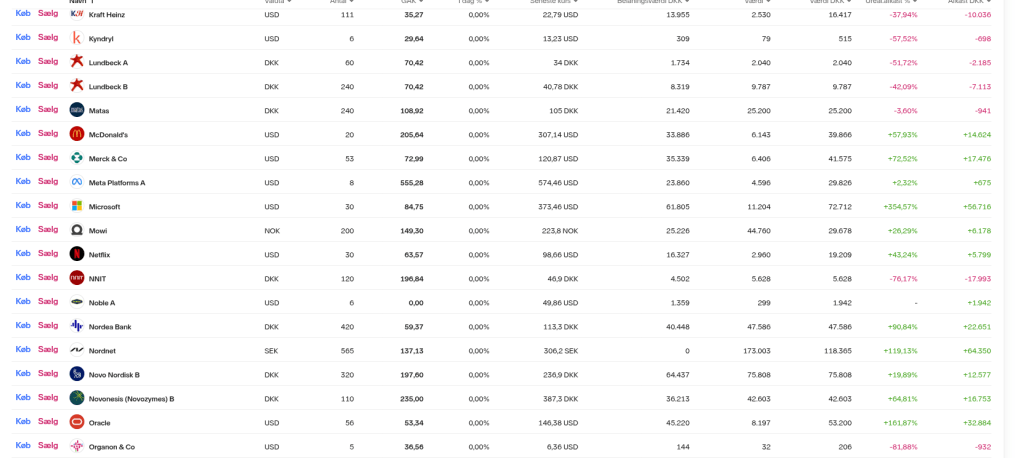Open the Organon & Co stock name
1024x458 pixels.
coord(111,447)
